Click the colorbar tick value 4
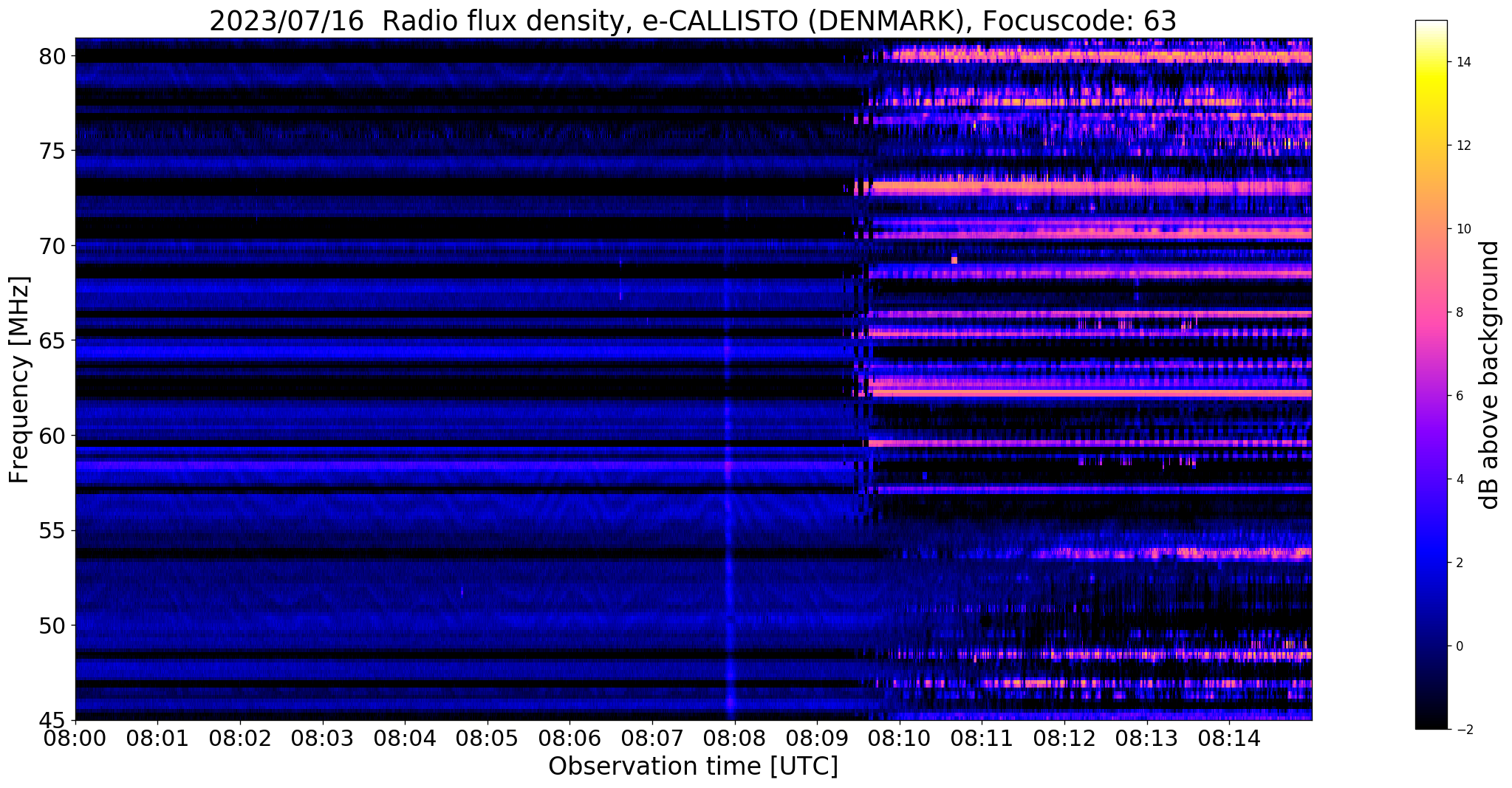Screen dimensions: 1512x788 (x=1459, y=479)
